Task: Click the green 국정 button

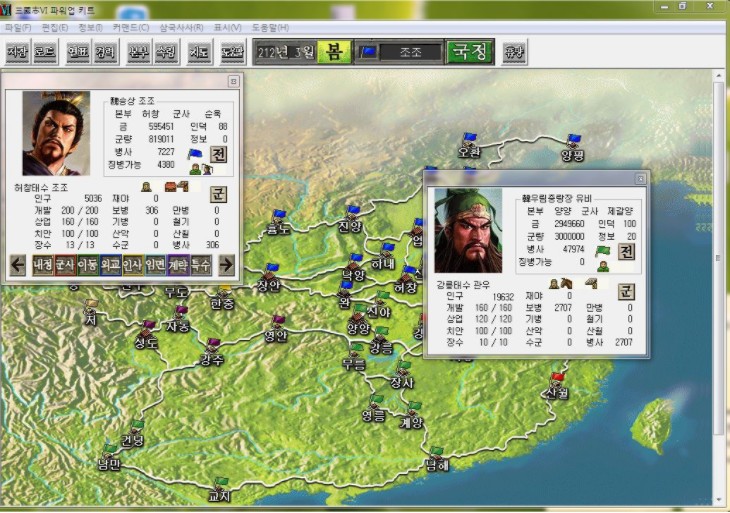Action: pyautogui.click(x=469, y=52)
